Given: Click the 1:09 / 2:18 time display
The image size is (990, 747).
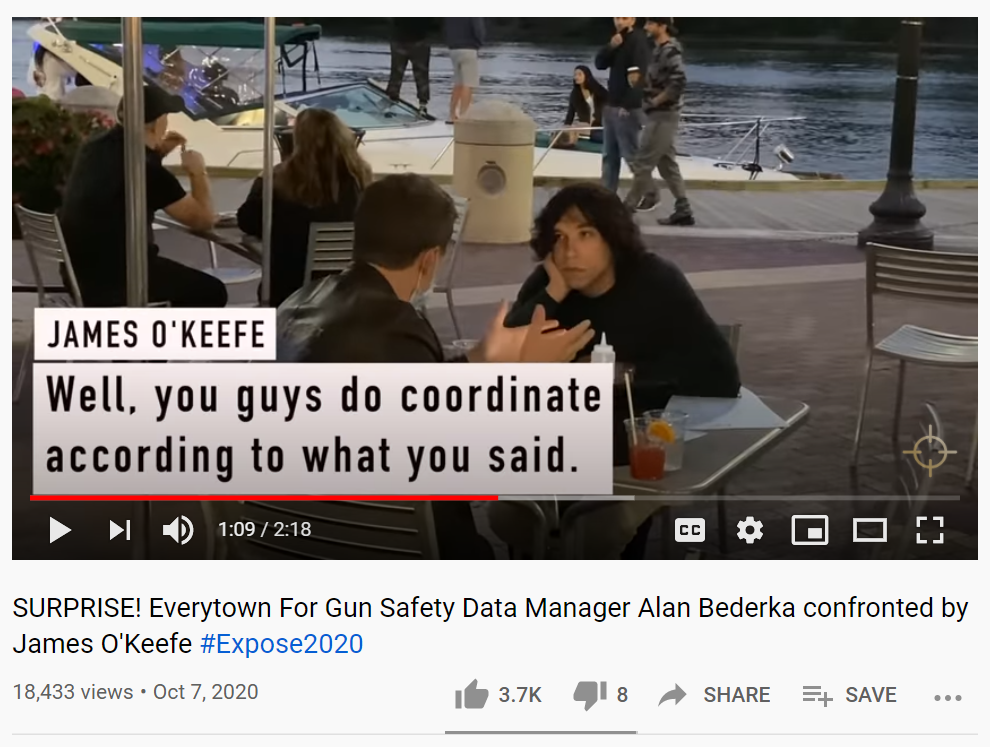Looking at the screenshot, I should pyautogui.click(x=265, y=529).
